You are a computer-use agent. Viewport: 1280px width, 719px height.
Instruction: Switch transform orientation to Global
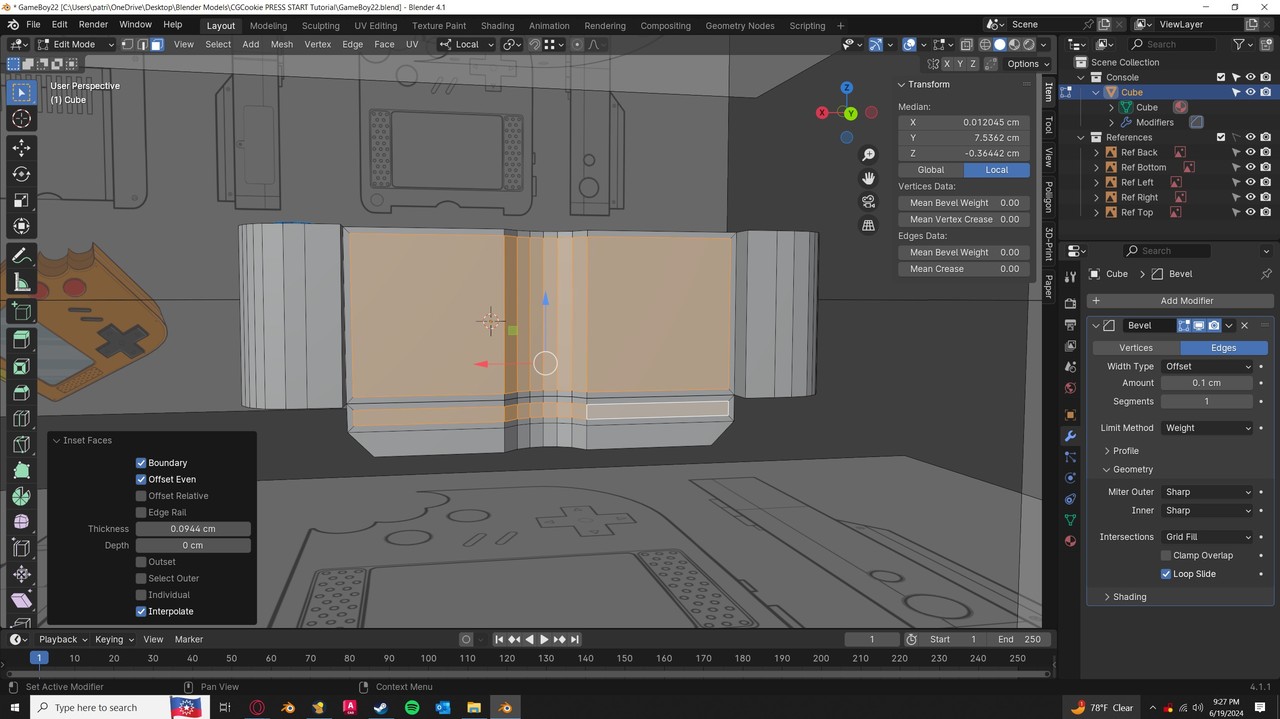pos(930,170)
